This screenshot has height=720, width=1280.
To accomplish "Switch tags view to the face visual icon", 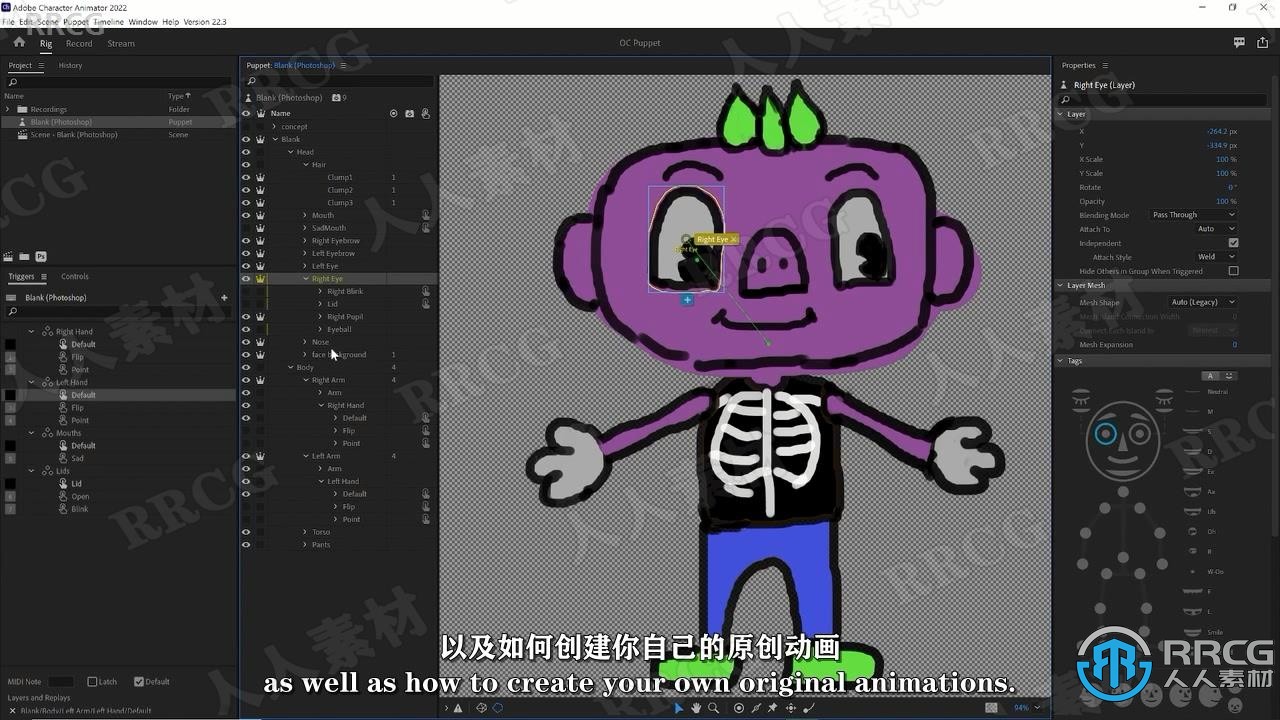I will [1229, 376].
